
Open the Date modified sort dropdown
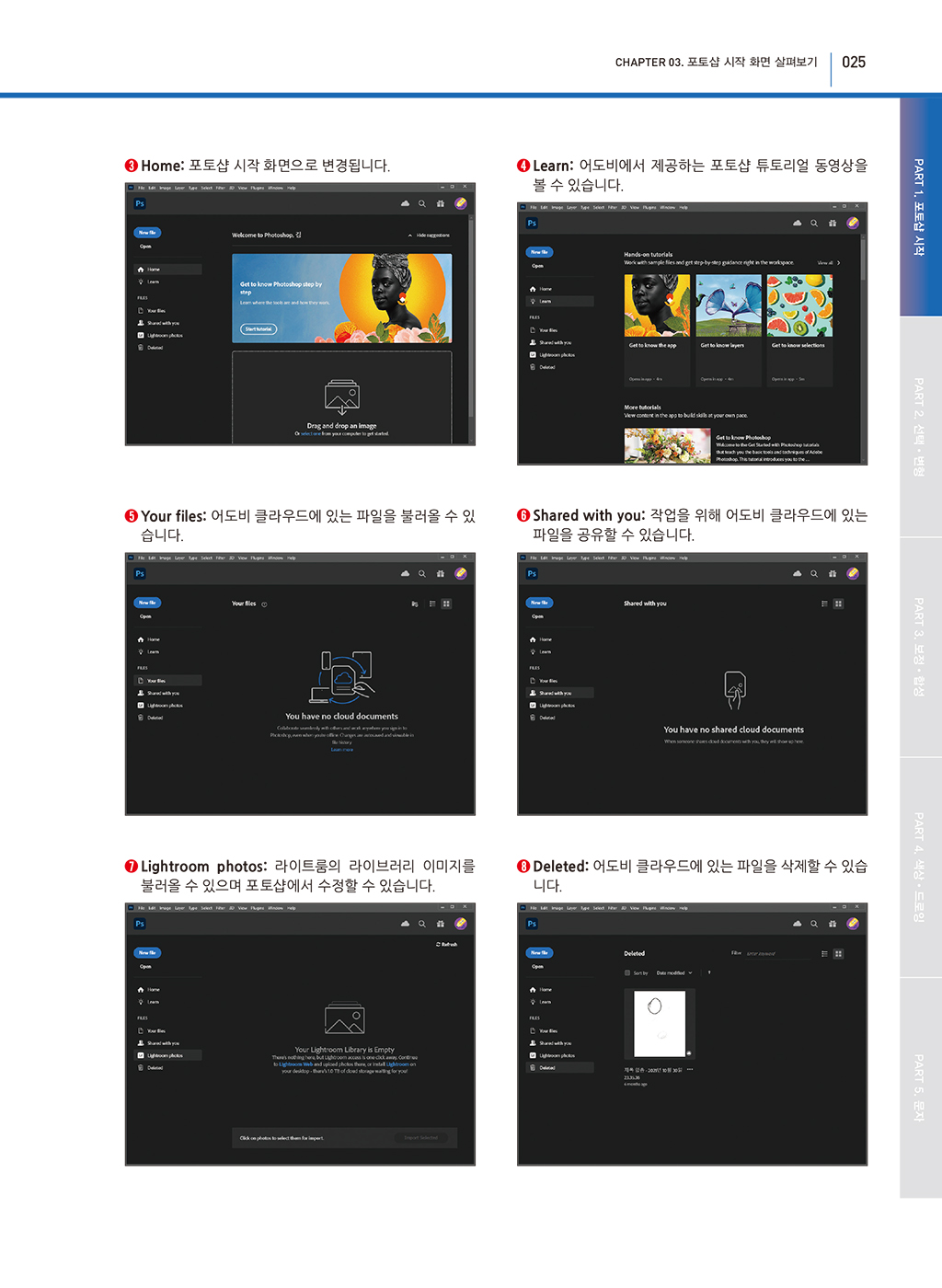pos(676,972)
